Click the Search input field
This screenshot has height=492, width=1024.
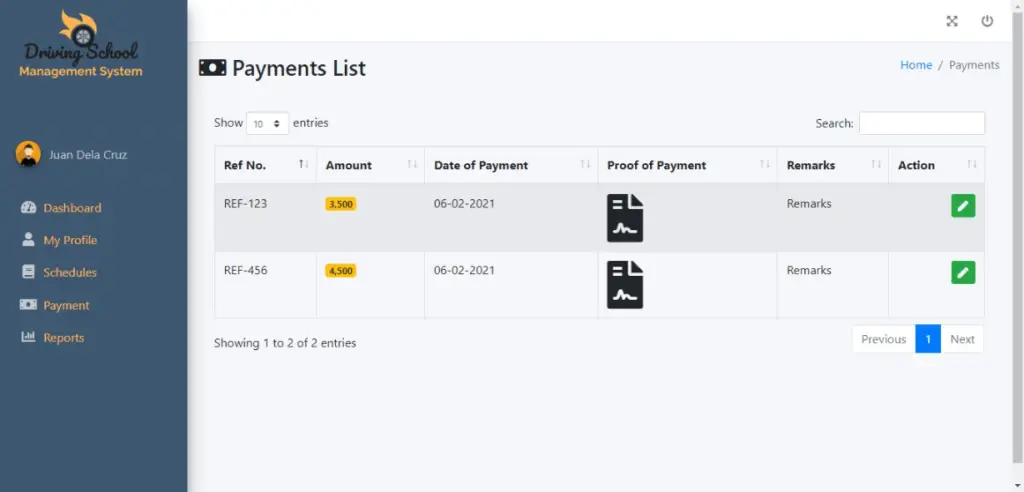(x=921, y=123)
